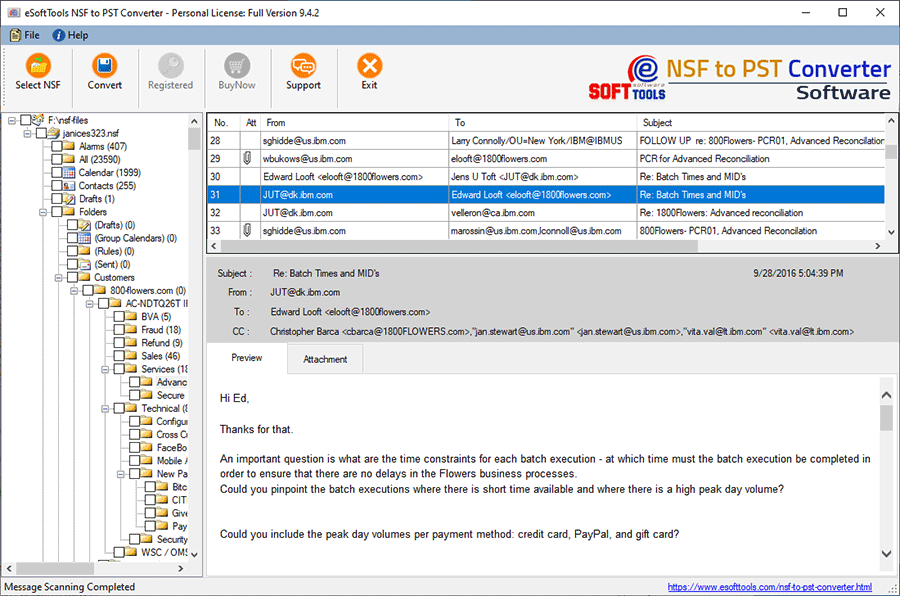Check the All (23590) checkbox

[57, 159]
